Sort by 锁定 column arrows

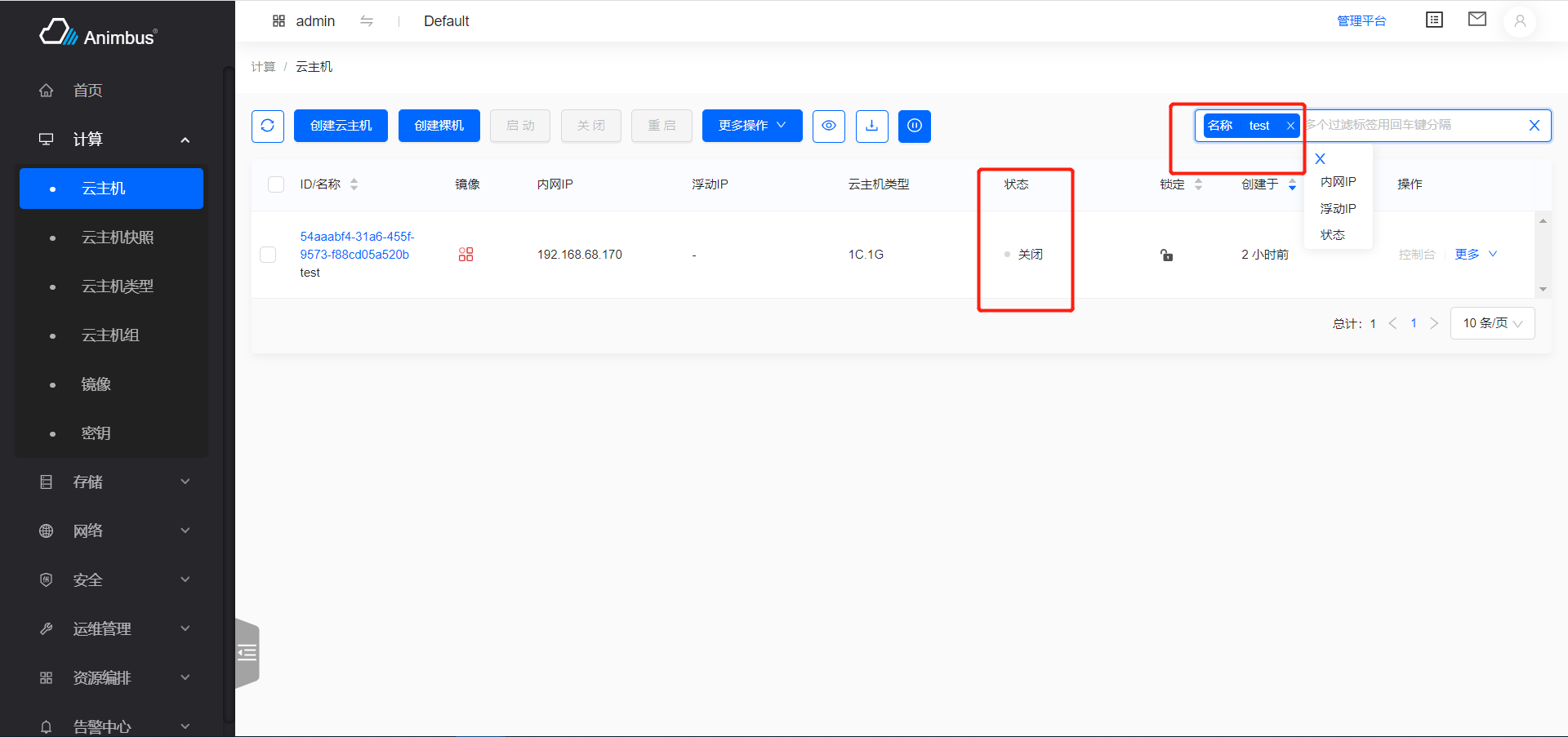tap(1198, 184)
